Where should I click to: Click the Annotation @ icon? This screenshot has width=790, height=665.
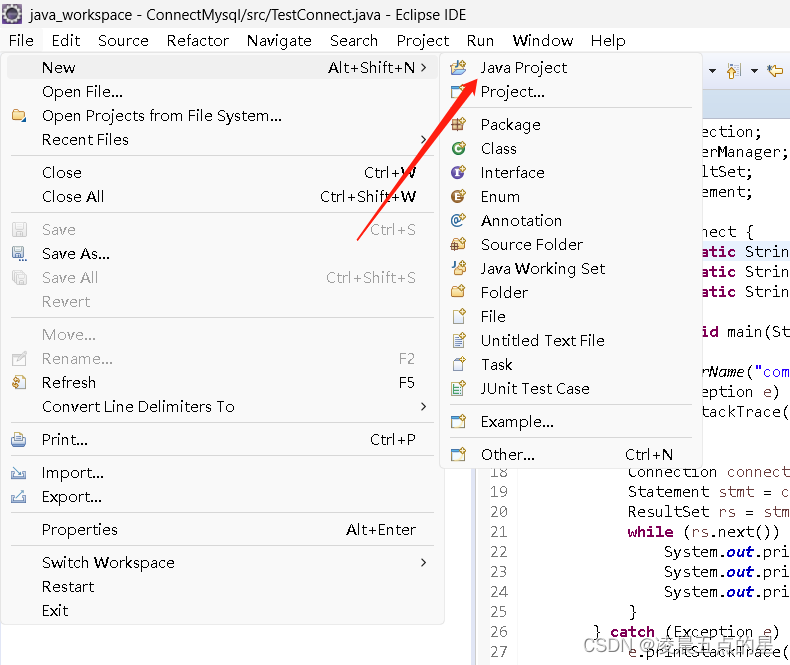tap(458, 220)
